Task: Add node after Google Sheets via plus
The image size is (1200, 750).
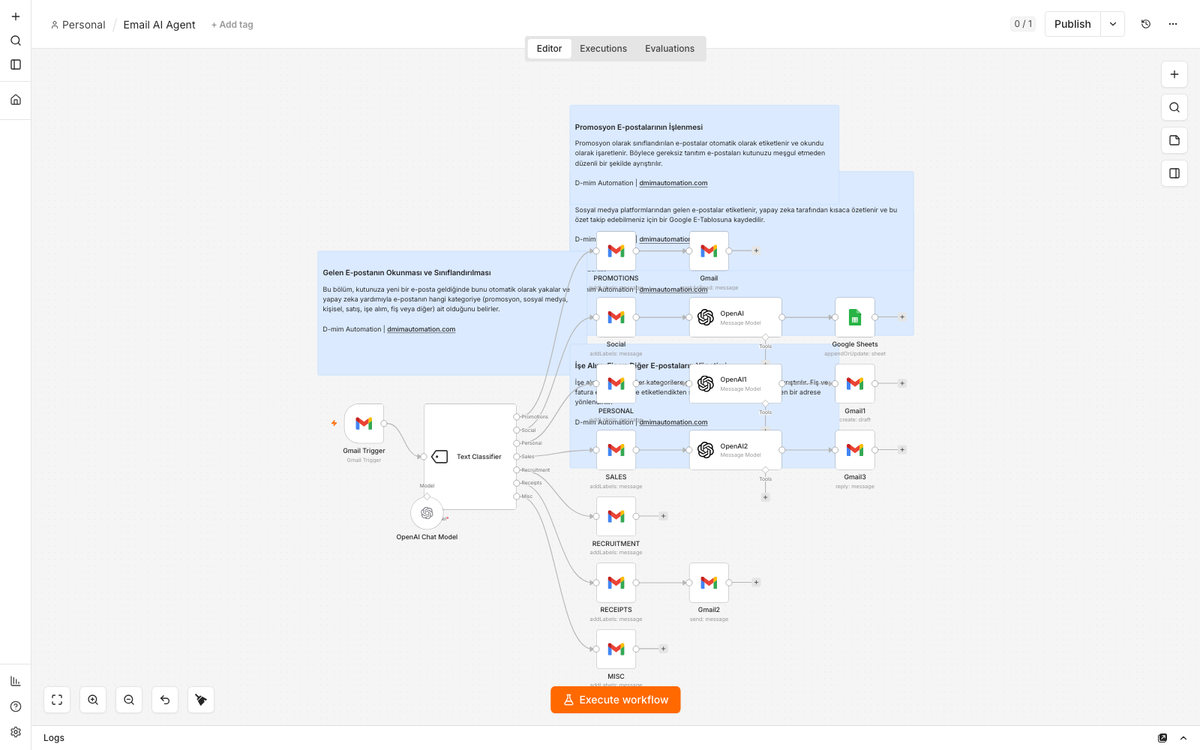Action: click(x=902, y=317)
